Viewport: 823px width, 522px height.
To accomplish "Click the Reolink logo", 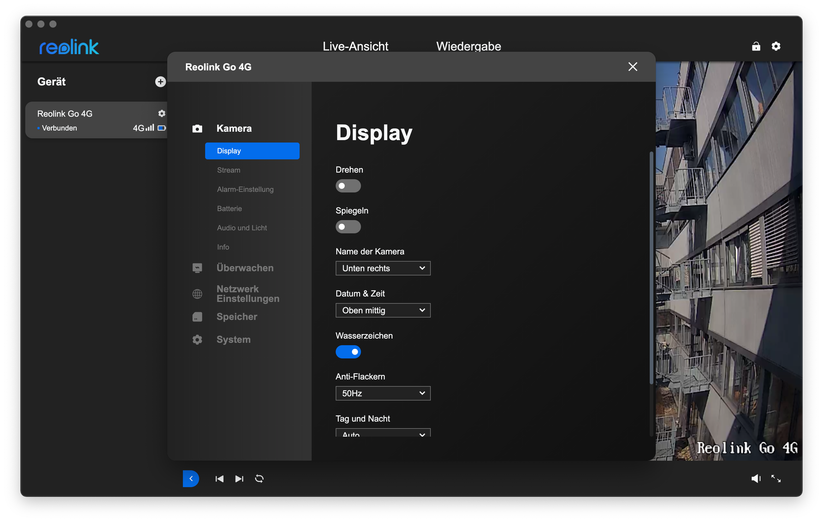I will point(69,47).
